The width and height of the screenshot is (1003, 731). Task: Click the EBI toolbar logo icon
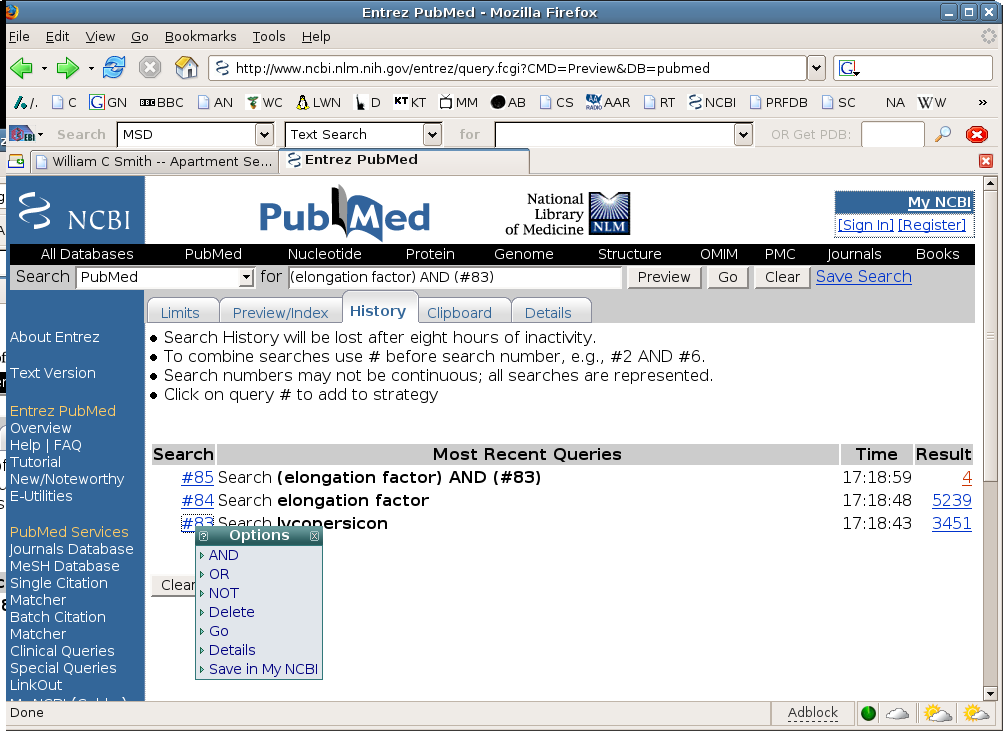coord(22,134)
